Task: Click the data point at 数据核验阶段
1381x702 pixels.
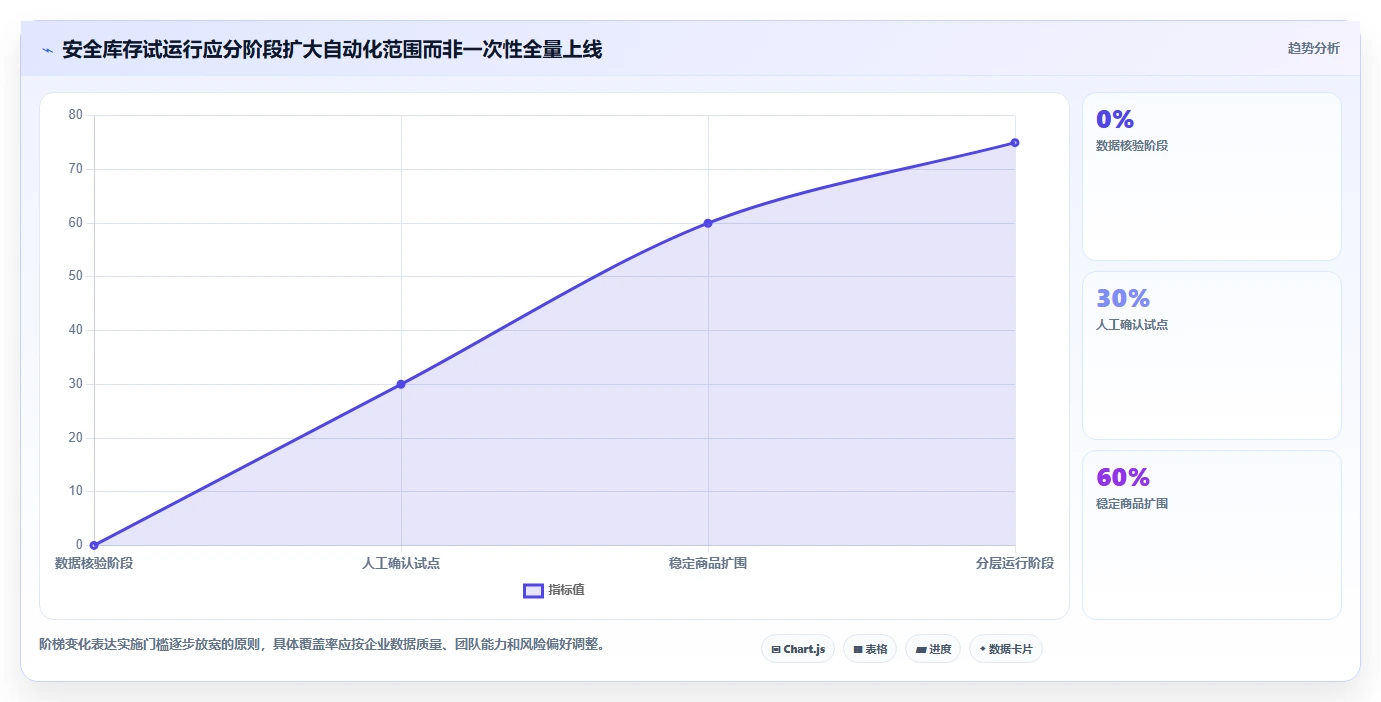Action: (x=94, y=545)
